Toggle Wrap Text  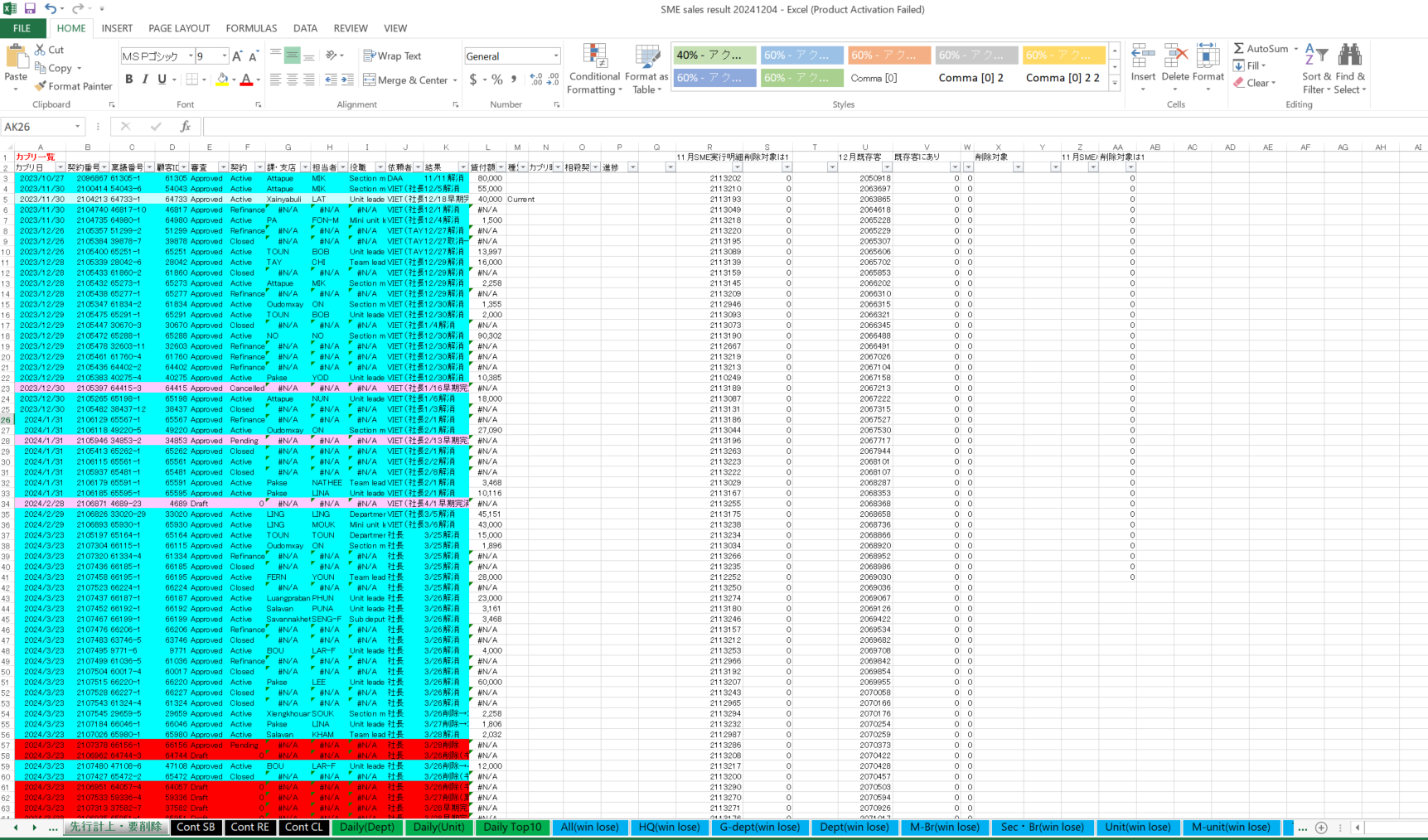[392, 56]
